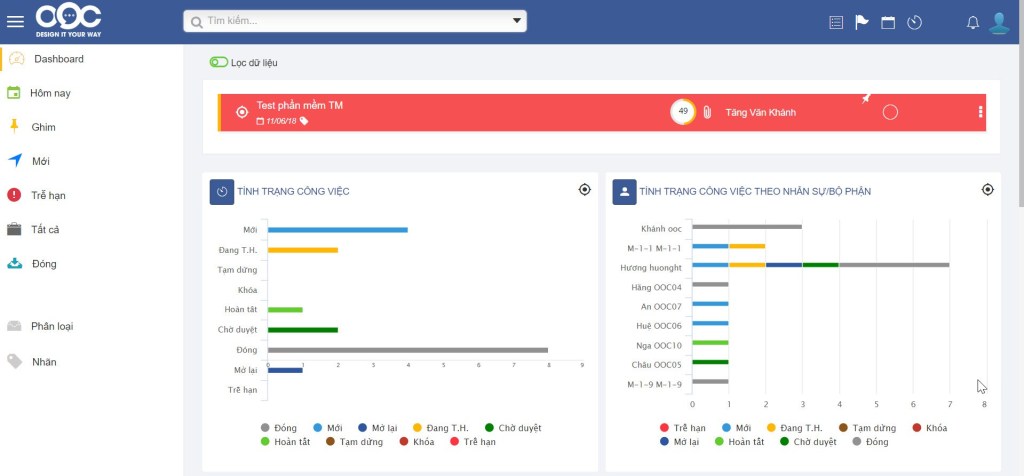Screen dimensions: 1024x476
Task: Mark the red task's completion circle
Action: pyautogui.click(x=890, y=112)
